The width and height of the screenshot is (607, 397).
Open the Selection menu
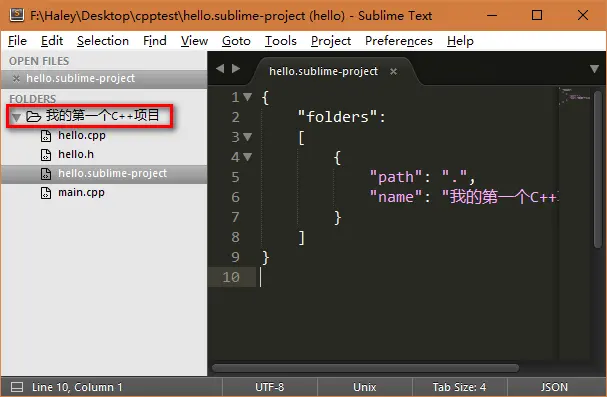[x=103, y=41]
